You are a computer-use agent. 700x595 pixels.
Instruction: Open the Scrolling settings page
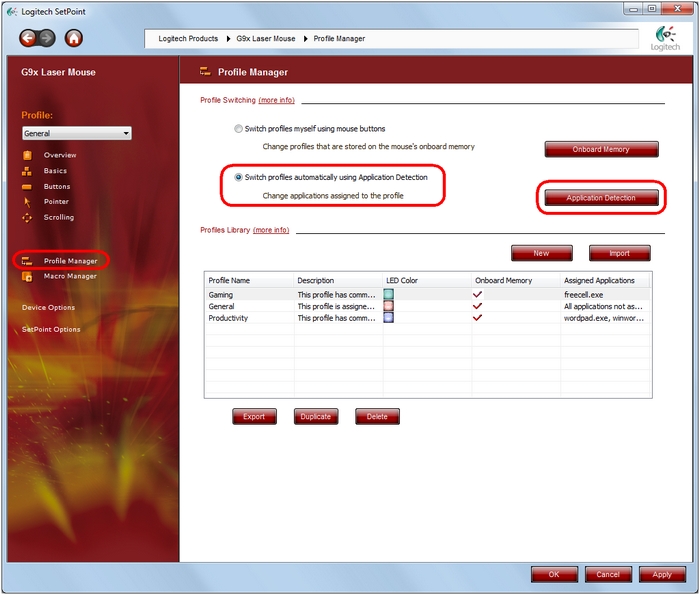[59, 217]
